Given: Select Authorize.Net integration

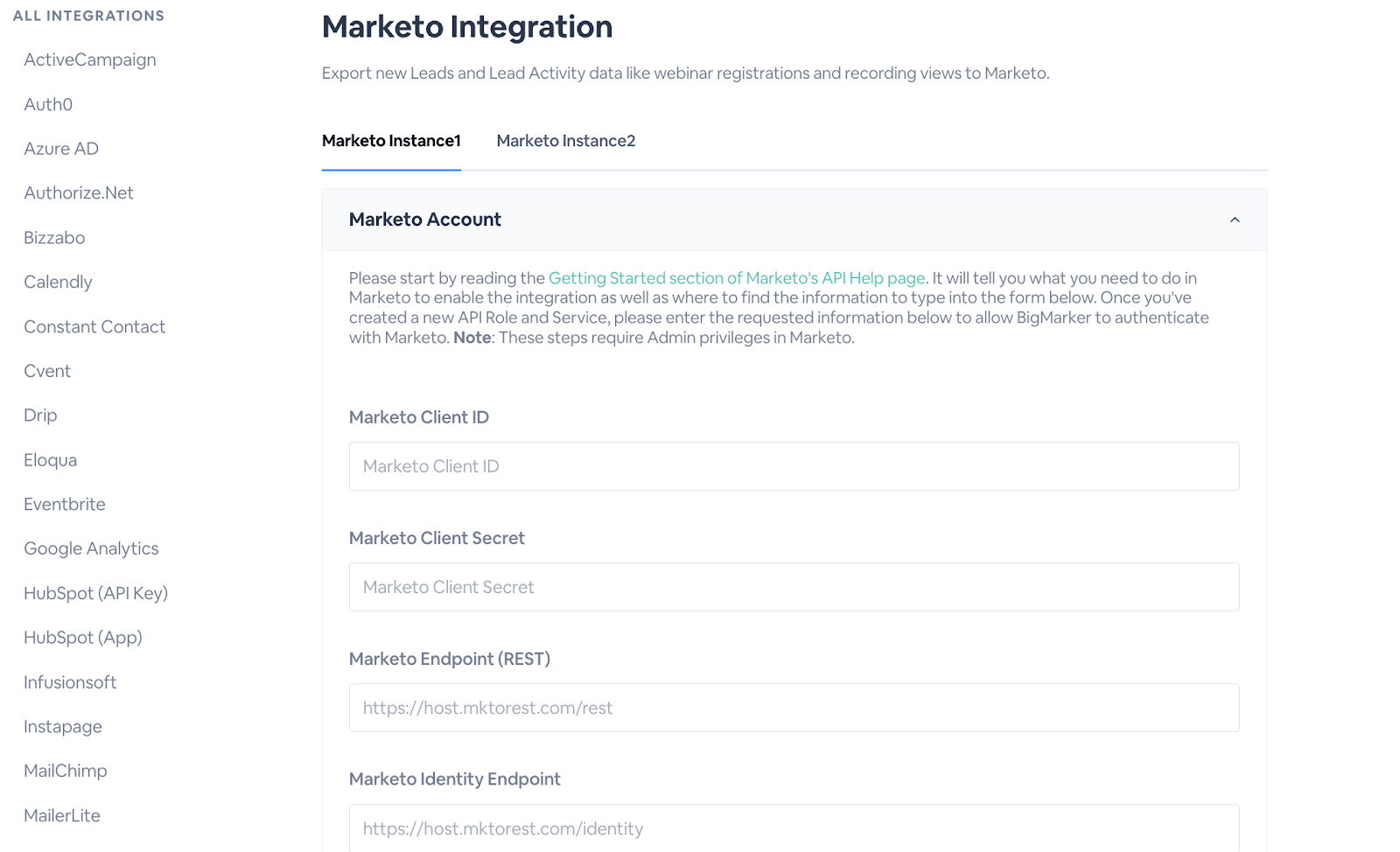Looking at the screenshot, I should (x=79, y=193).
